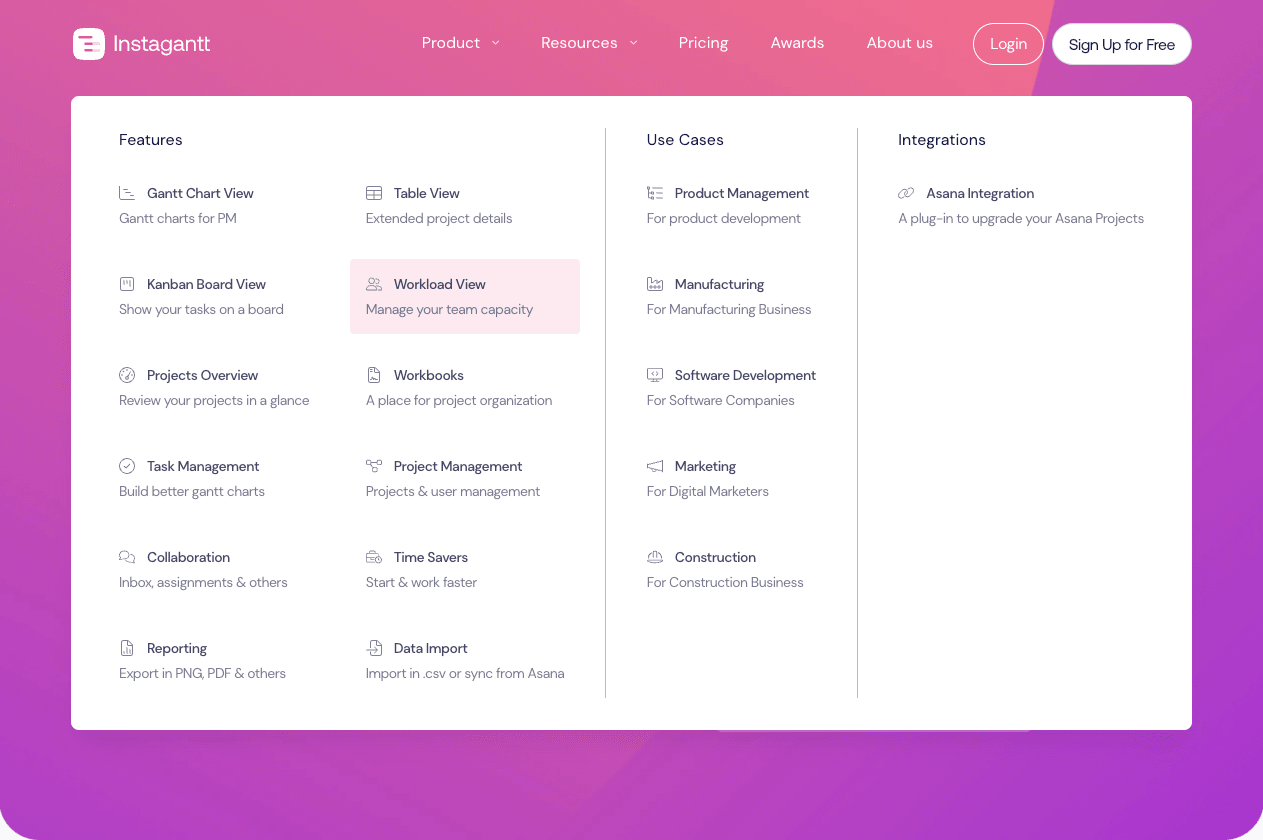Click the Reporting document icon
The image size is (1263, 840).
click(x=127, y=648)
